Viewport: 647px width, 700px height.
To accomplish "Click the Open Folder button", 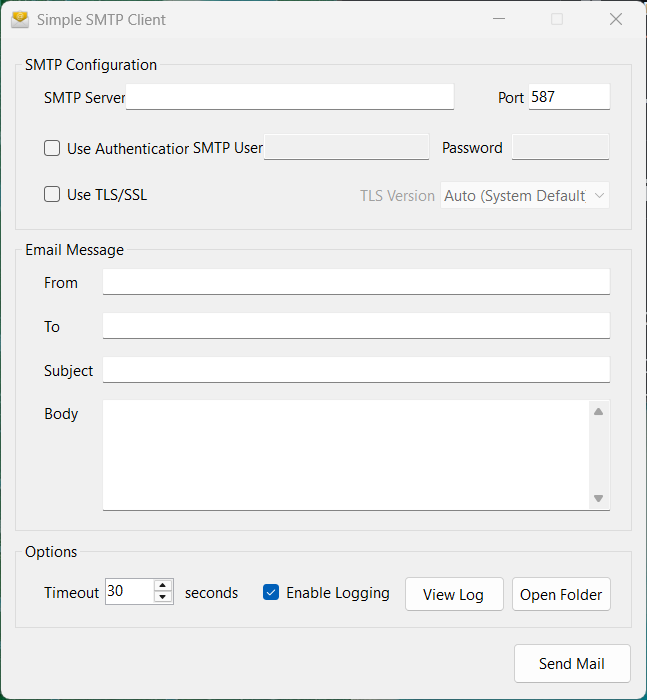I will pyautogui.click(x=561, y=594).
